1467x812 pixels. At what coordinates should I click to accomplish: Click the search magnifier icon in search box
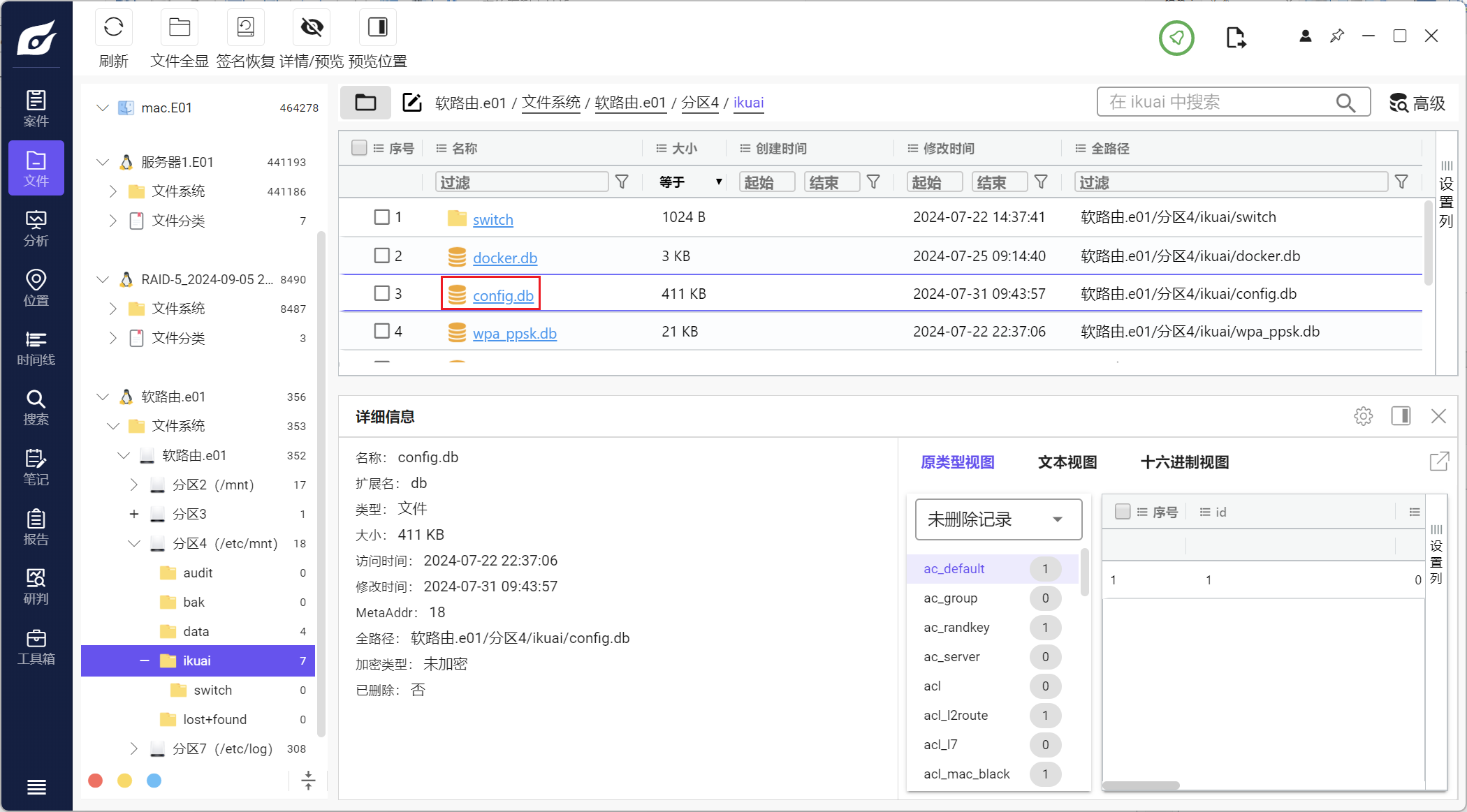tap(1345, 103)
